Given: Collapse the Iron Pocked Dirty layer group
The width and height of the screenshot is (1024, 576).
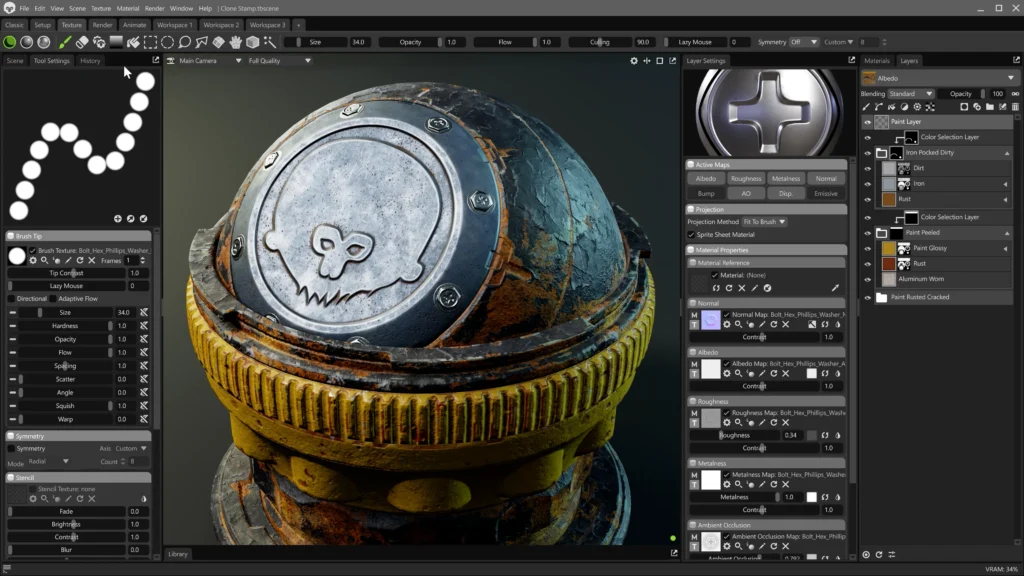Looking at the screenshot, I should [x=1006, y=153].
